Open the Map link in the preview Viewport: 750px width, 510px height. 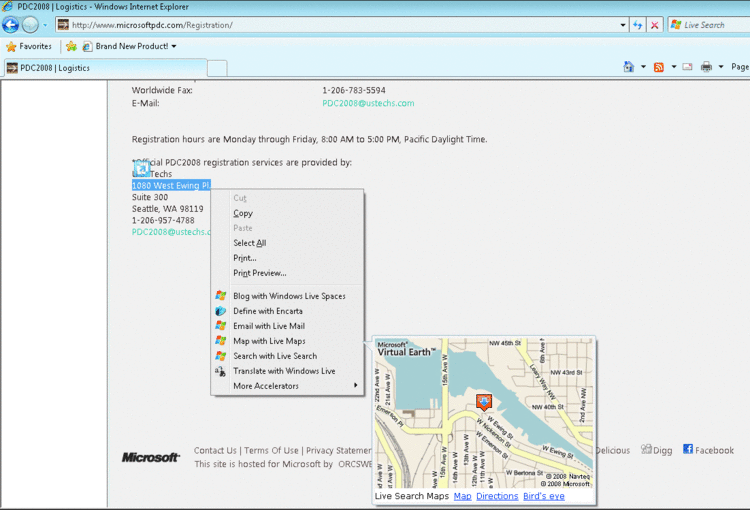click(x=462, y=496)
